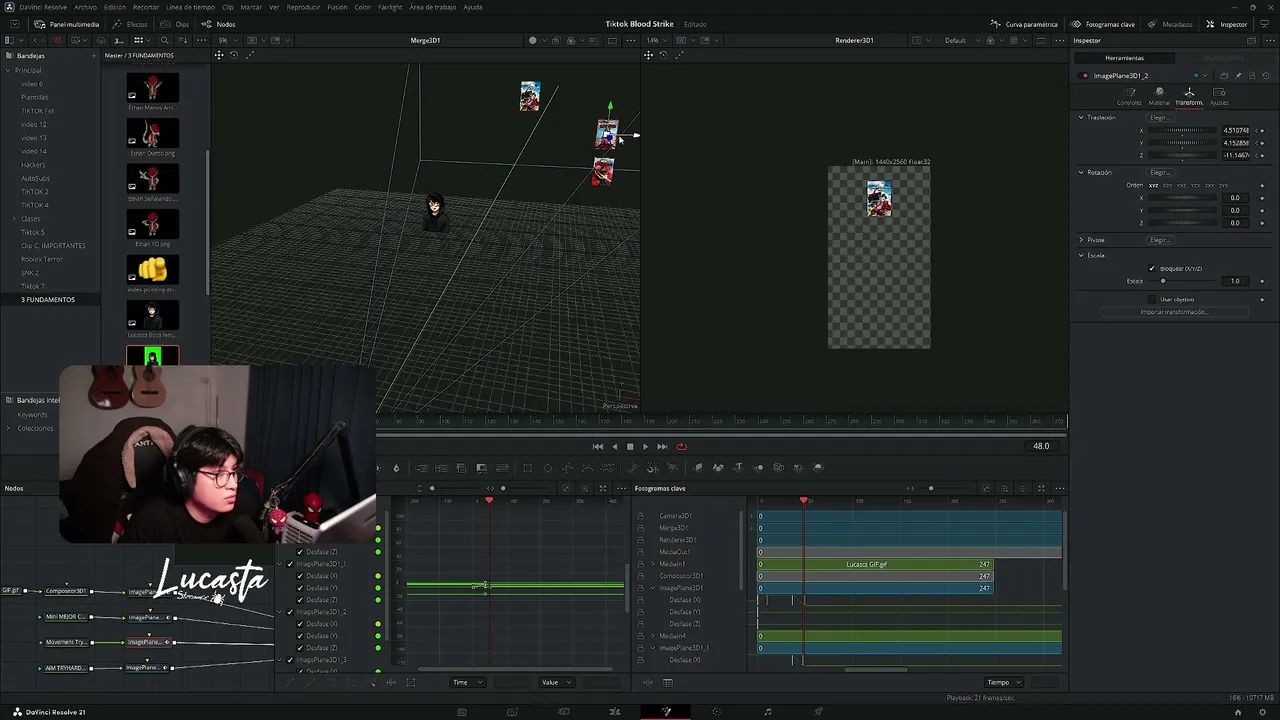Collapse the Rotación section
This screenshot has width=1280, height=720.
coord(1081,172)
